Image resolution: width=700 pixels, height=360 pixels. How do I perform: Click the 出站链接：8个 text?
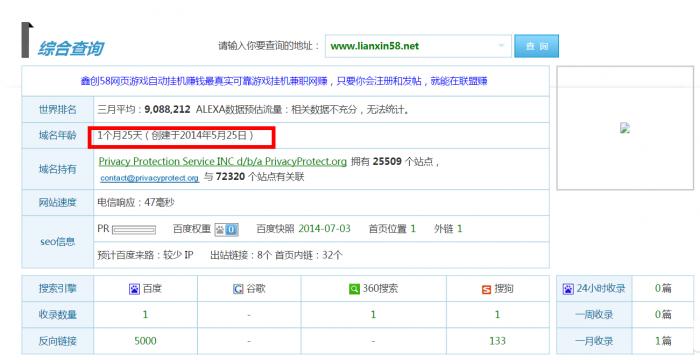241,255
